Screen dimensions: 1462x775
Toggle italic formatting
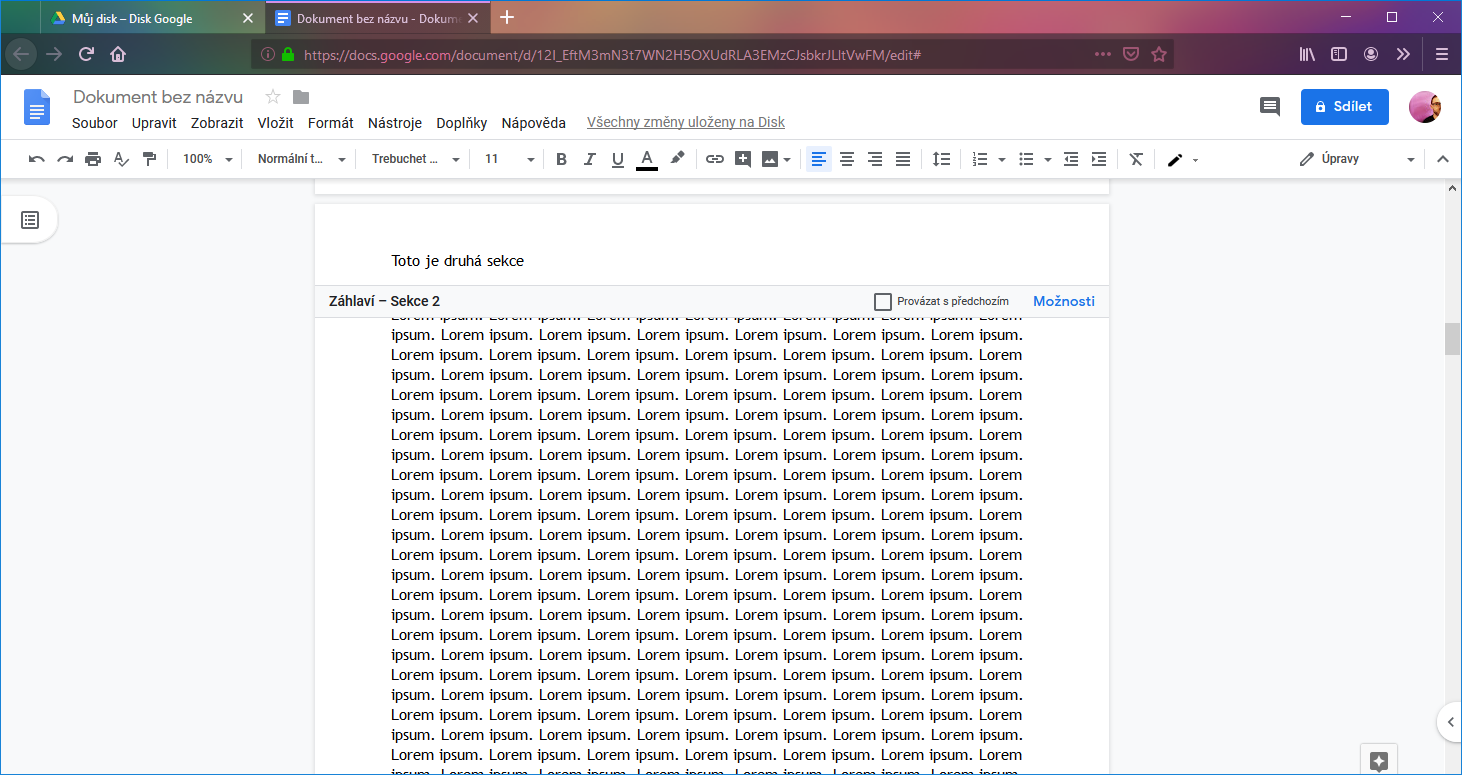point(589,159)
